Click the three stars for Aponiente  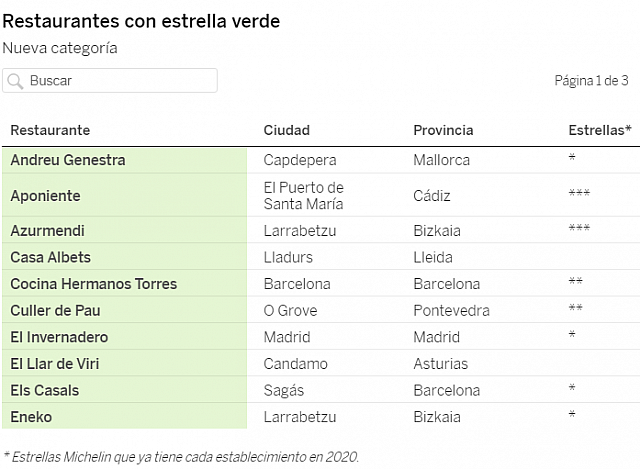point(579,195)
